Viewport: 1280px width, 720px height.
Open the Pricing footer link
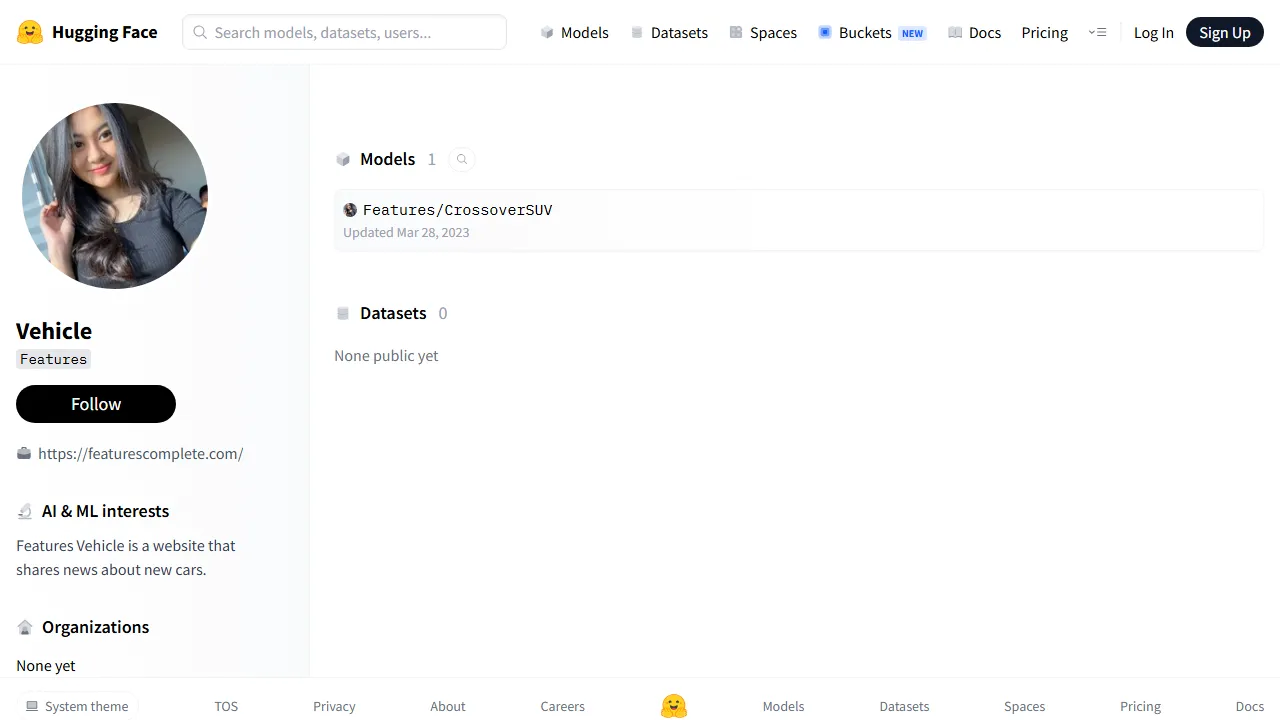click(1140, 706)
